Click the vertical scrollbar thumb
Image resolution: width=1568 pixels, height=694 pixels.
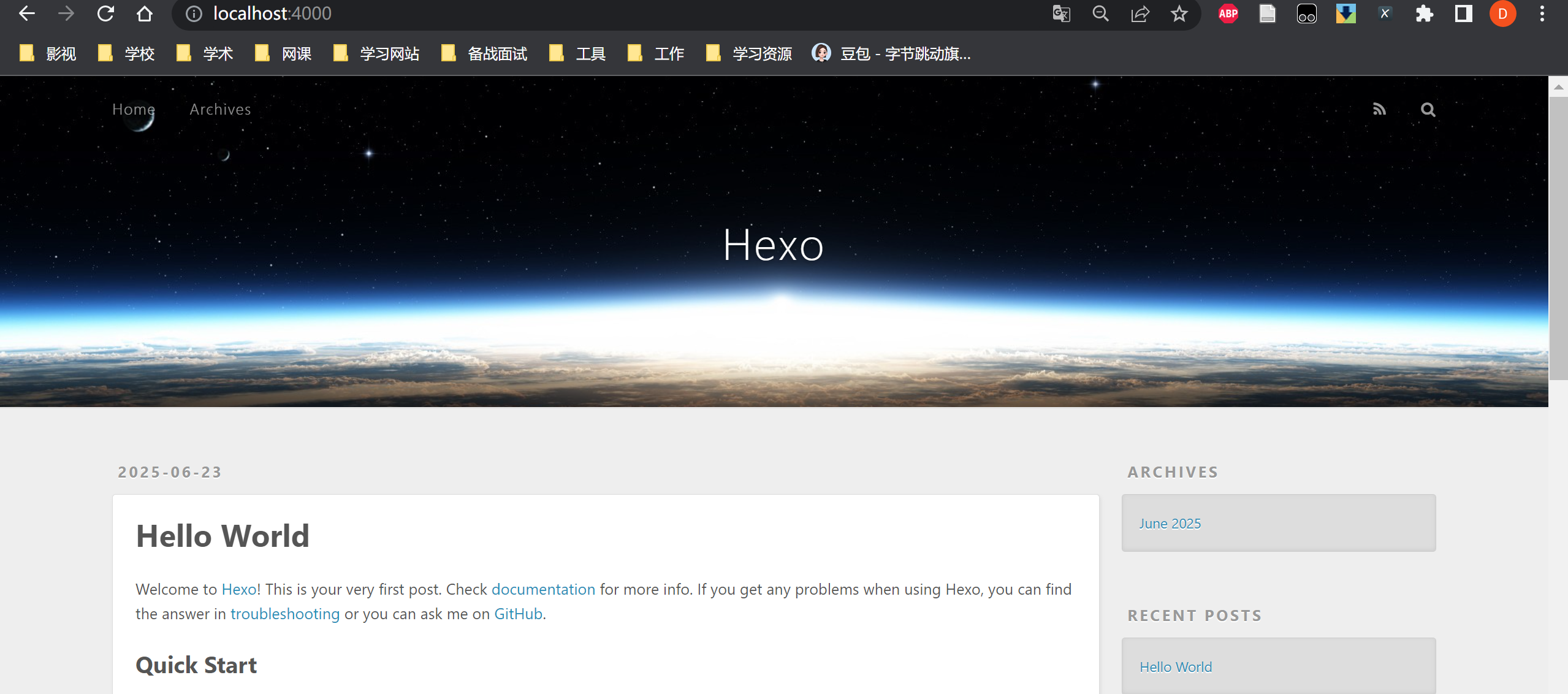point(1558,238)
